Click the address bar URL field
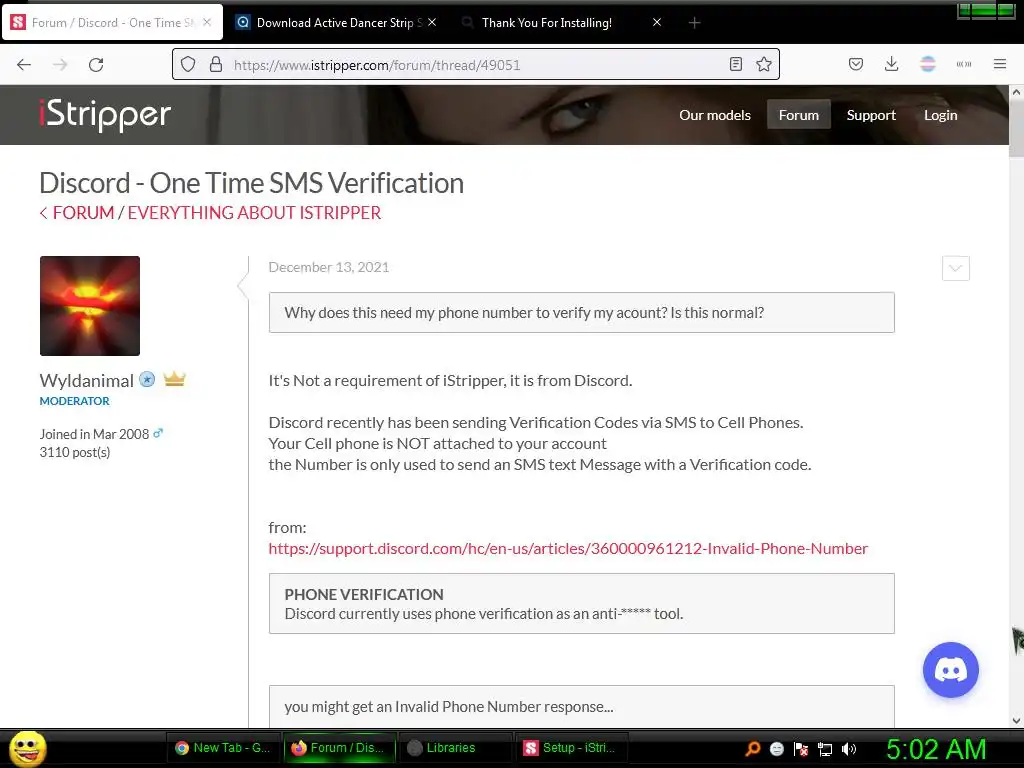The width and height of the screenshot is (1024, 768). (477, 65)
